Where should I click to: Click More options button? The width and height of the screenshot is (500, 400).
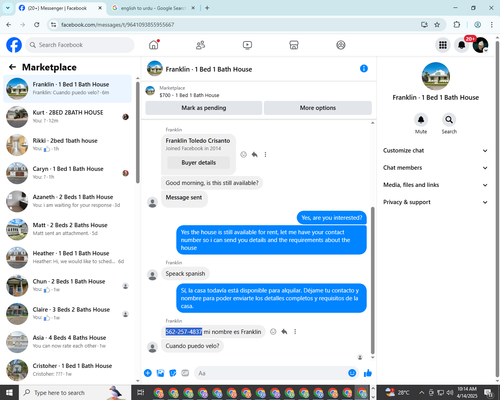(x=318, y=108)
